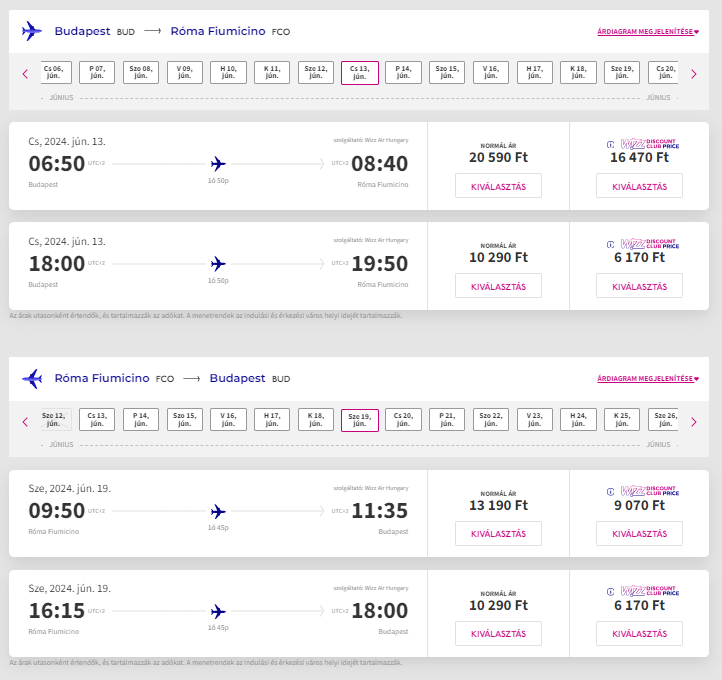The width and height of the screenshot is (722, 680).
Task: Show previous outbound dates with left arrow
Action: (25, 74)
